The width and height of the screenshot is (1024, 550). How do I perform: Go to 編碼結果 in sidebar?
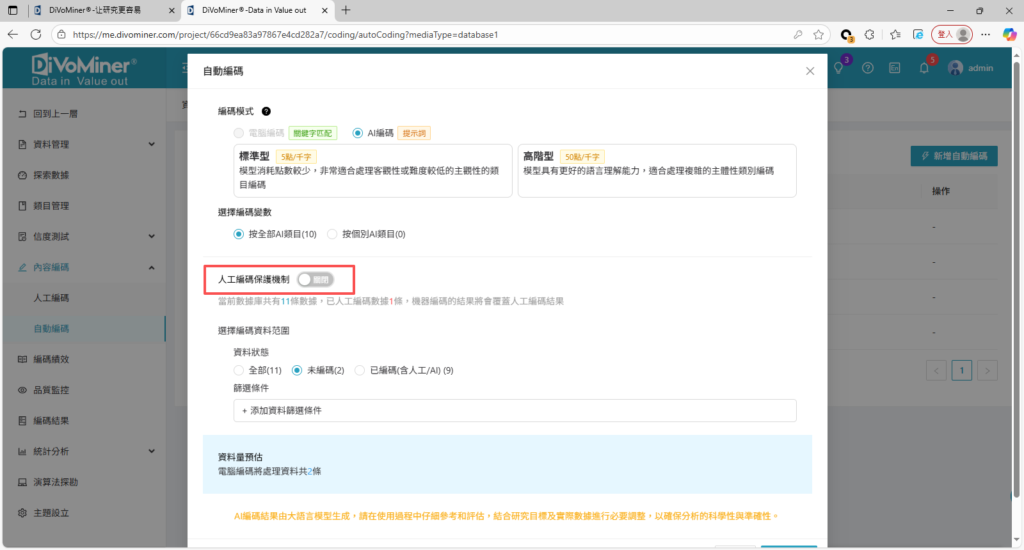point(51,420)
